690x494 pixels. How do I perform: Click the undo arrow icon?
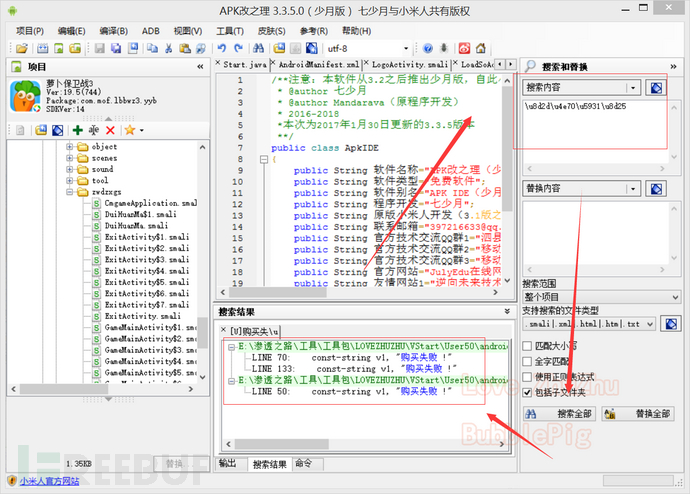click(222, 48)
